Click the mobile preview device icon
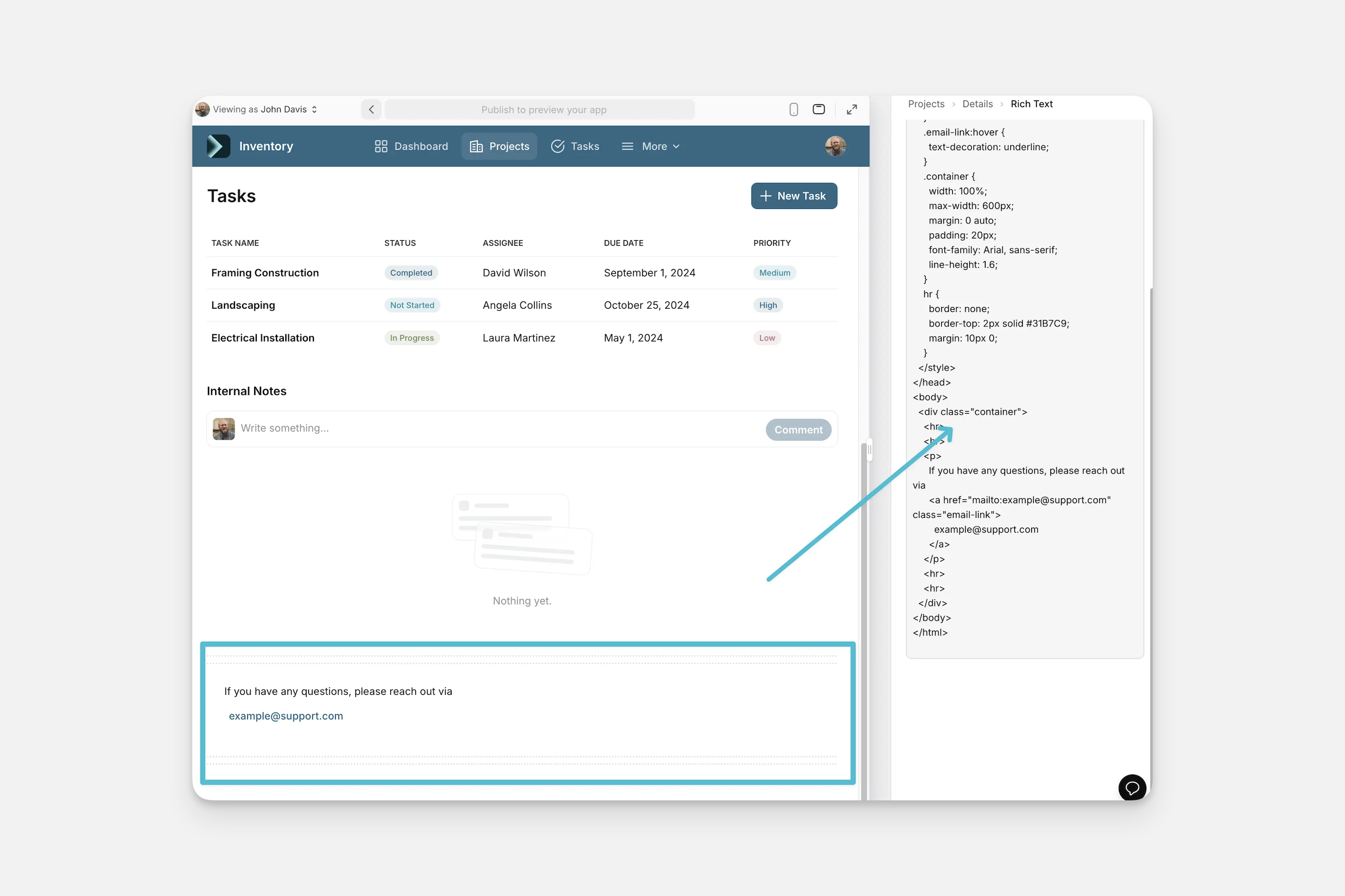 click(794, 109)
